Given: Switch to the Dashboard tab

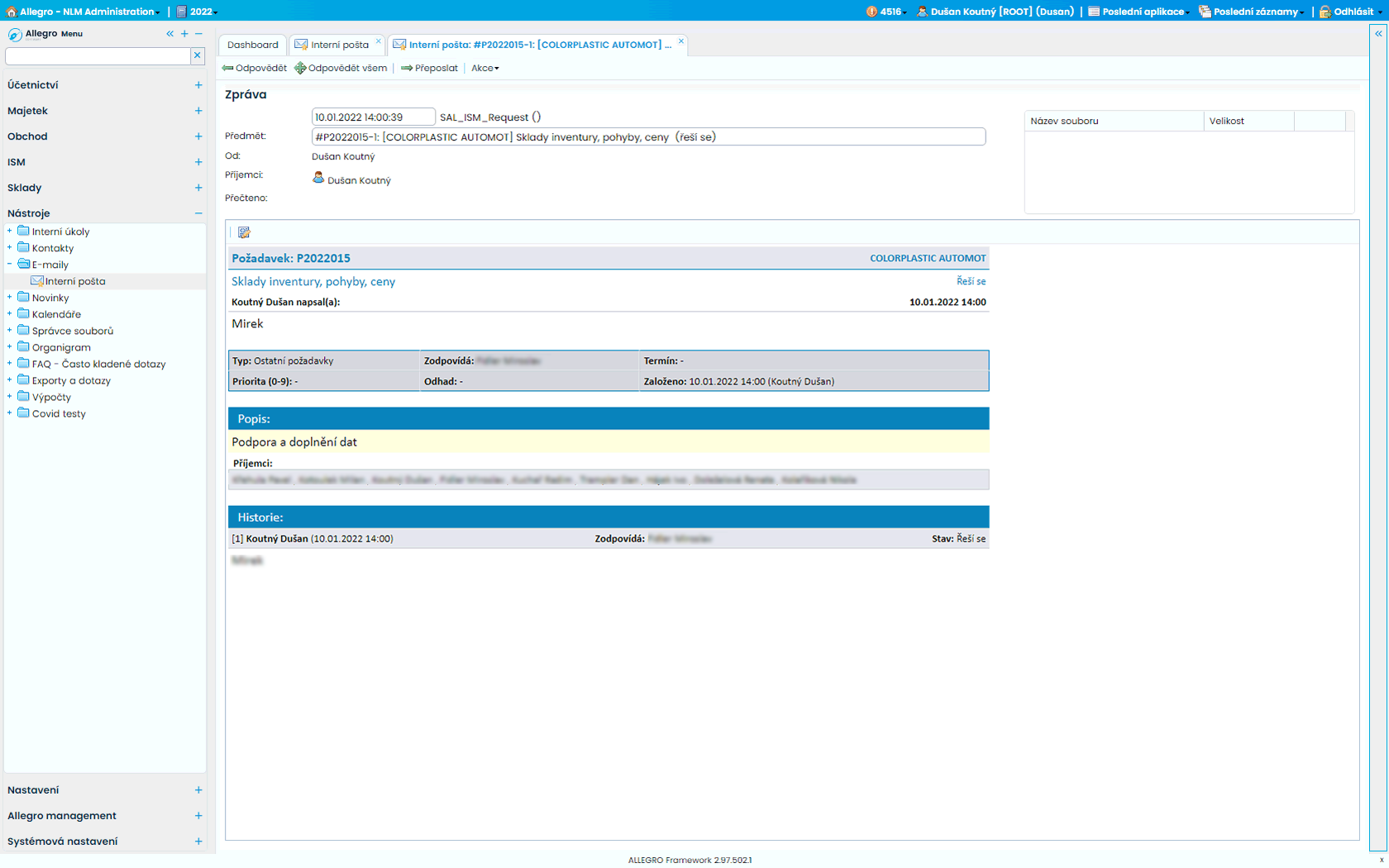Looking at the screenshot, I should coord(253,45).
